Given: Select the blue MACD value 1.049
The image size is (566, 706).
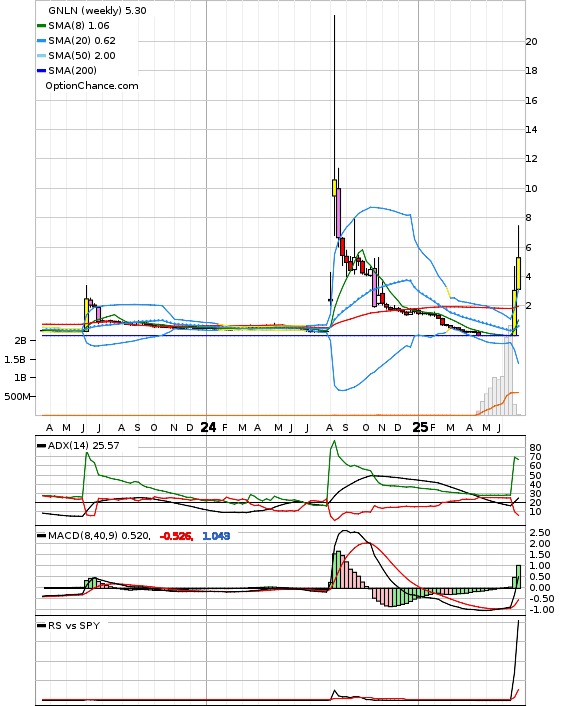Looking at the screenshot, I should [216, 536].
